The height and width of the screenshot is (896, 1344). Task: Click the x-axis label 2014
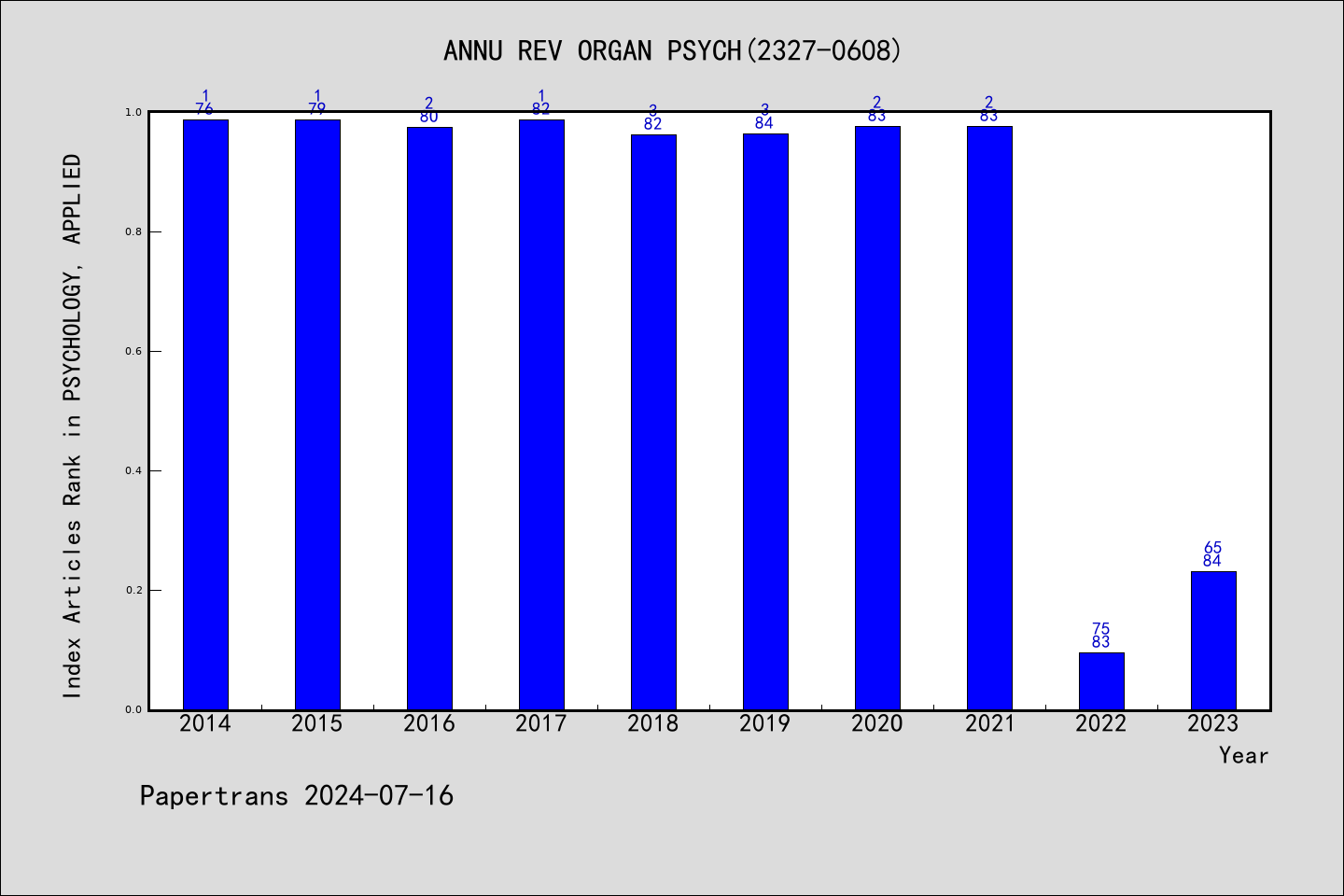coord(205,723)
